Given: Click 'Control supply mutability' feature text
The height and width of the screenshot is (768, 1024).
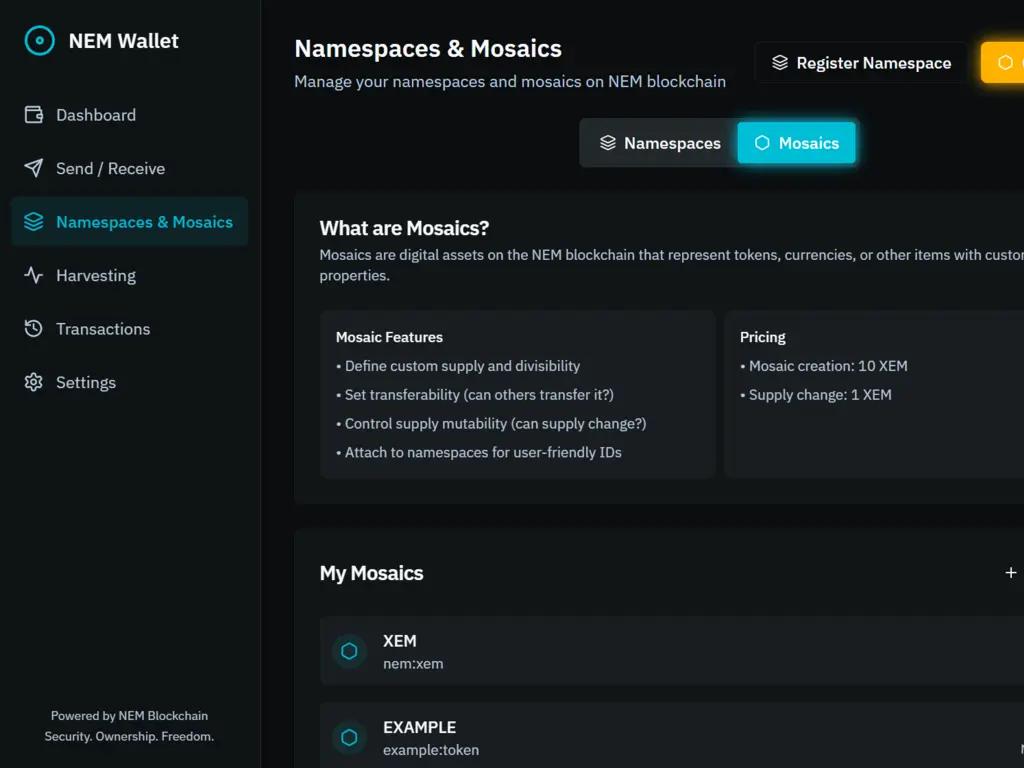Looking at the screenshot, I should (x=496, y=423).
